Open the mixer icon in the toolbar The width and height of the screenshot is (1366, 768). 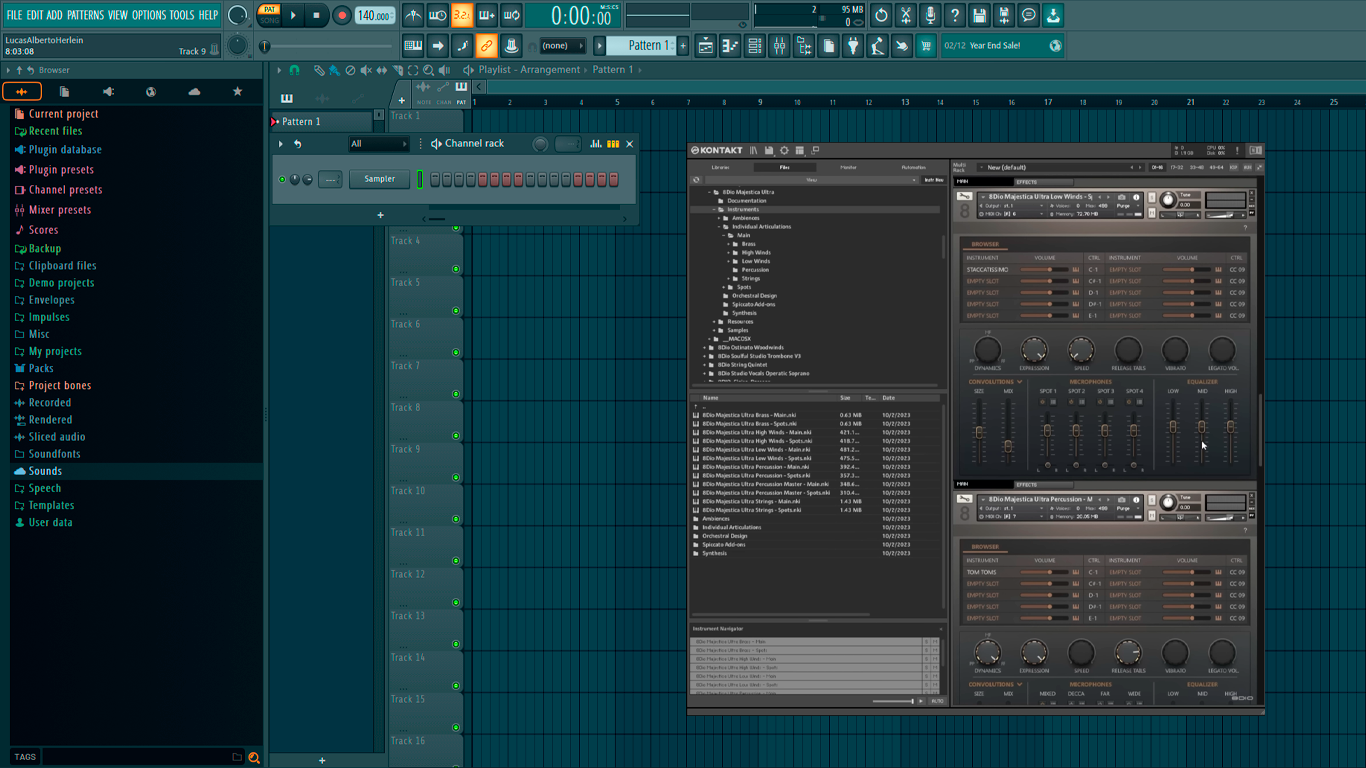tap(779, 46)
